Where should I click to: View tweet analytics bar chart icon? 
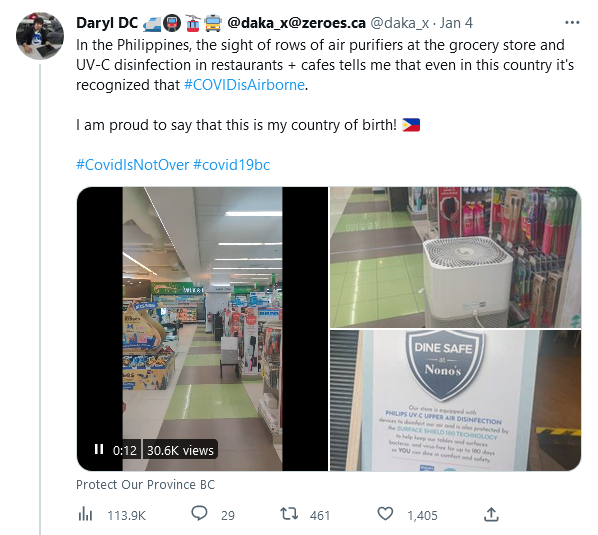(85, 514)
